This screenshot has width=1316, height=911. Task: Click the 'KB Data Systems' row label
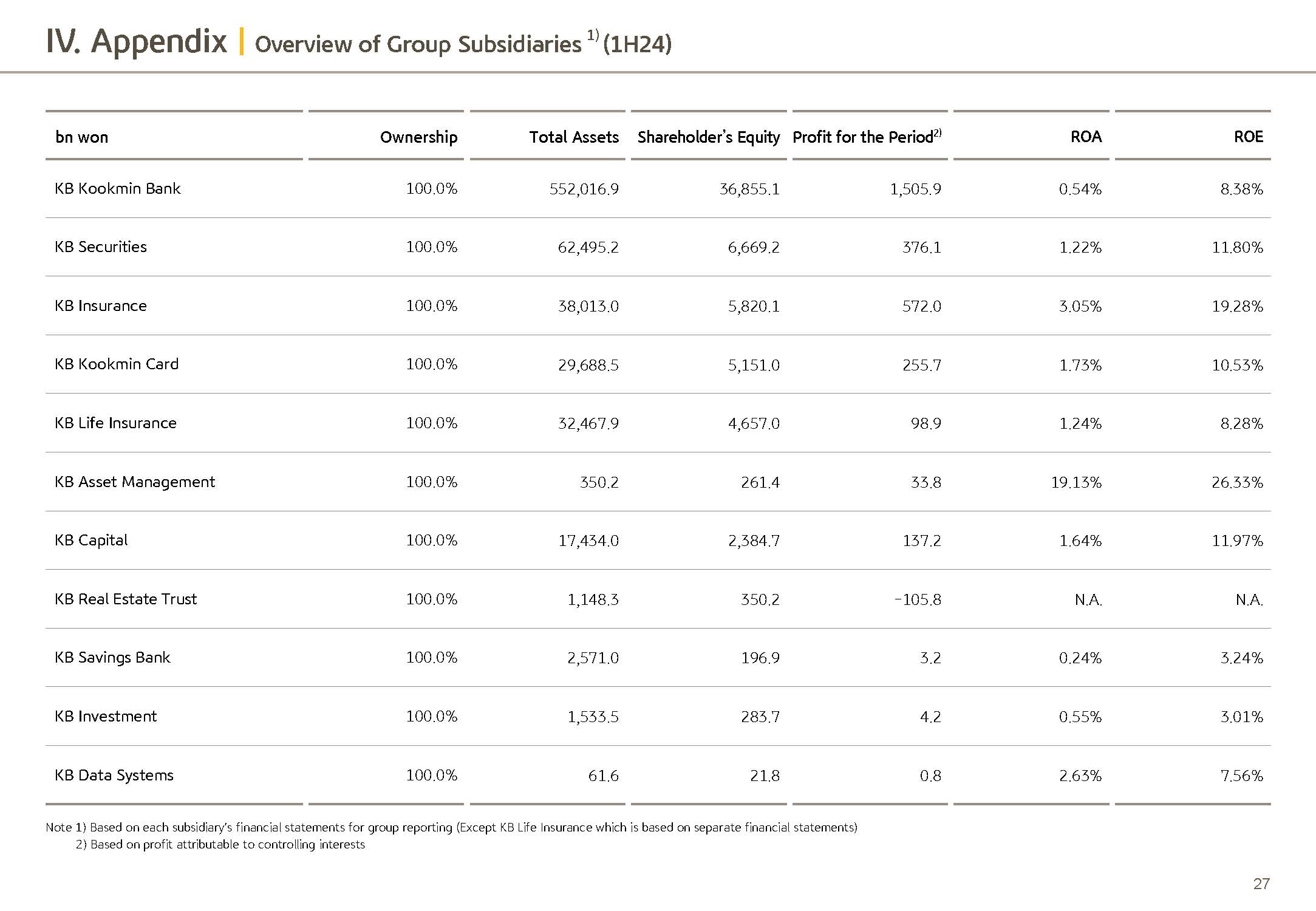coord(114,776)
